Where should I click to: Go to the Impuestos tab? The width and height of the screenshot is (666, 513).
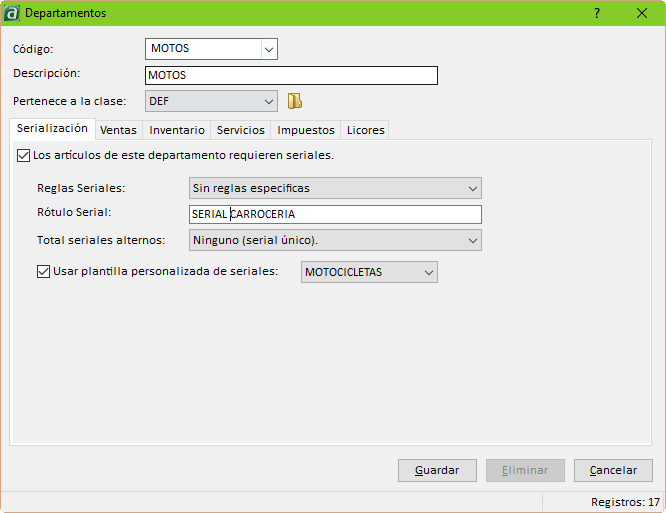tap(306, 130)
